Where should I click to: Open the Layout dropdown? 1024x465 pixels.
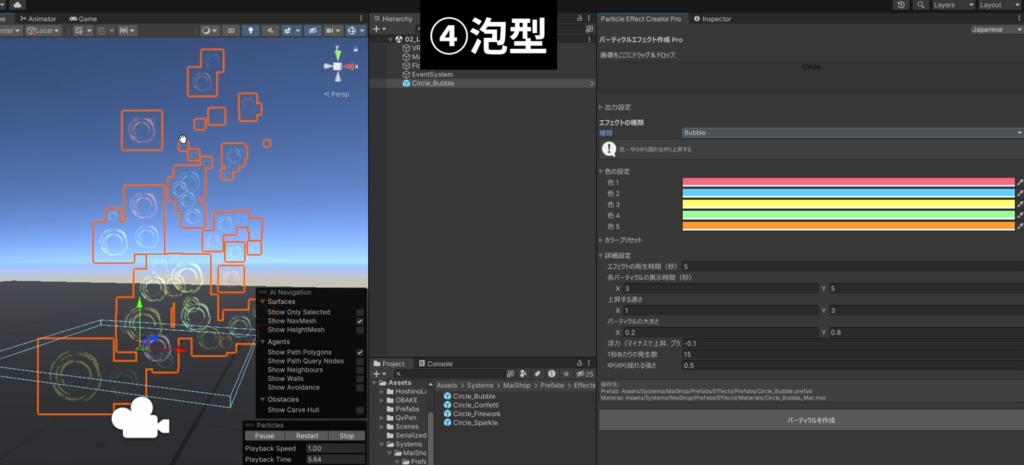(1000, 5)
